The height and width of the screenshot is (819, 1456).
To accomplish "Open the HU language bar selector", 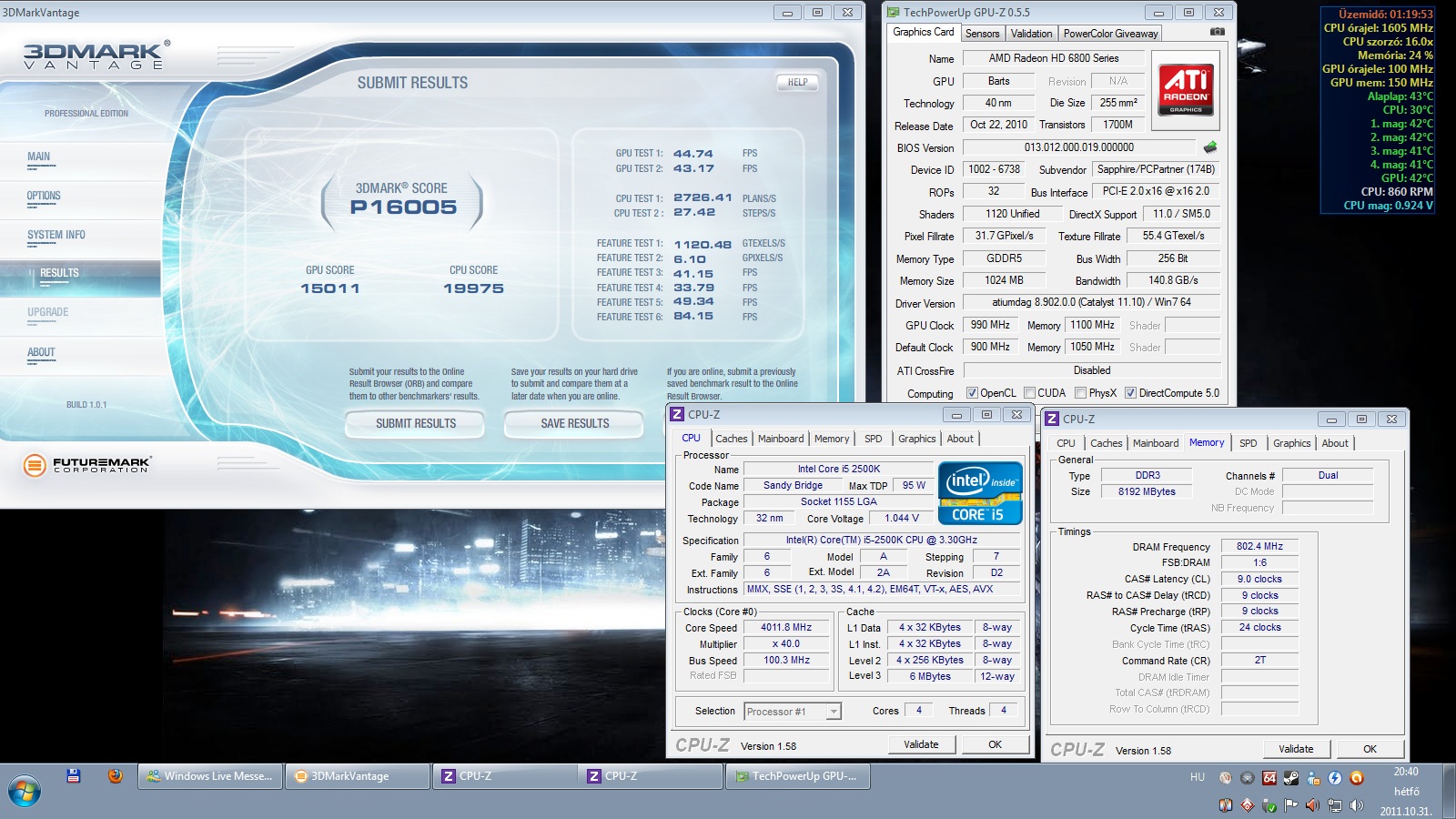I will 1197,777.
